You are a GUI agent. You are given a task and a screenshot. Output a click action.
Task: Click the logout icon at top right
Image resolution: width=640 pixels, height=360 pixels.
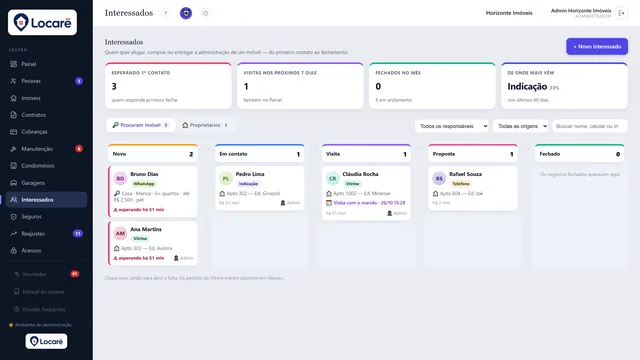(x=622, y=13)
